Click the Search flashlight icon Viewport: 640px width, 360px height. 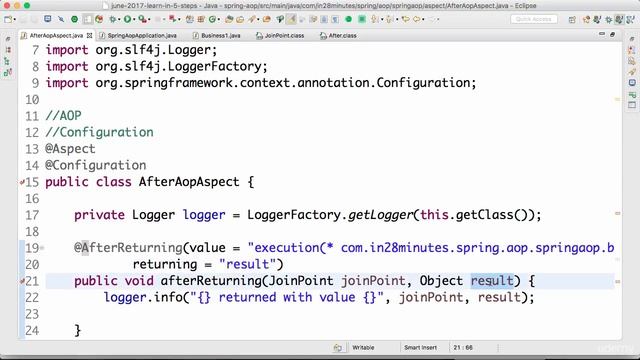(x=252, y=19)
